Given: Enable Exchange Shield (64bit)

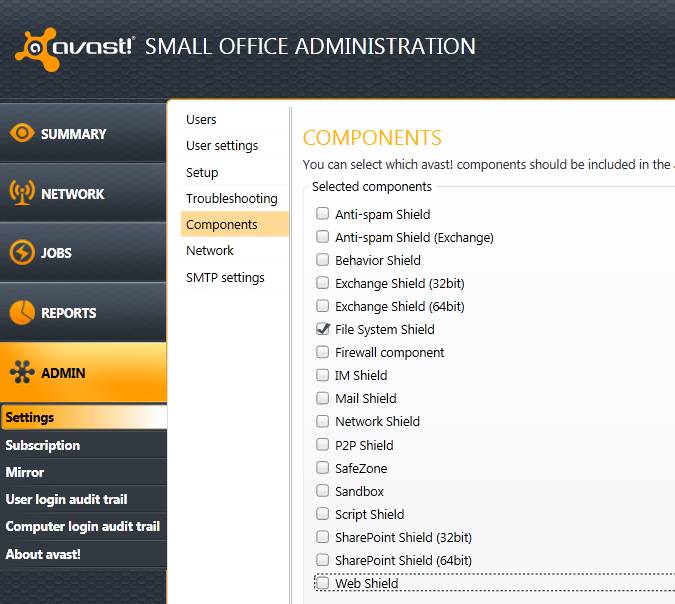Looking at the screenshot, I should 322,306.
